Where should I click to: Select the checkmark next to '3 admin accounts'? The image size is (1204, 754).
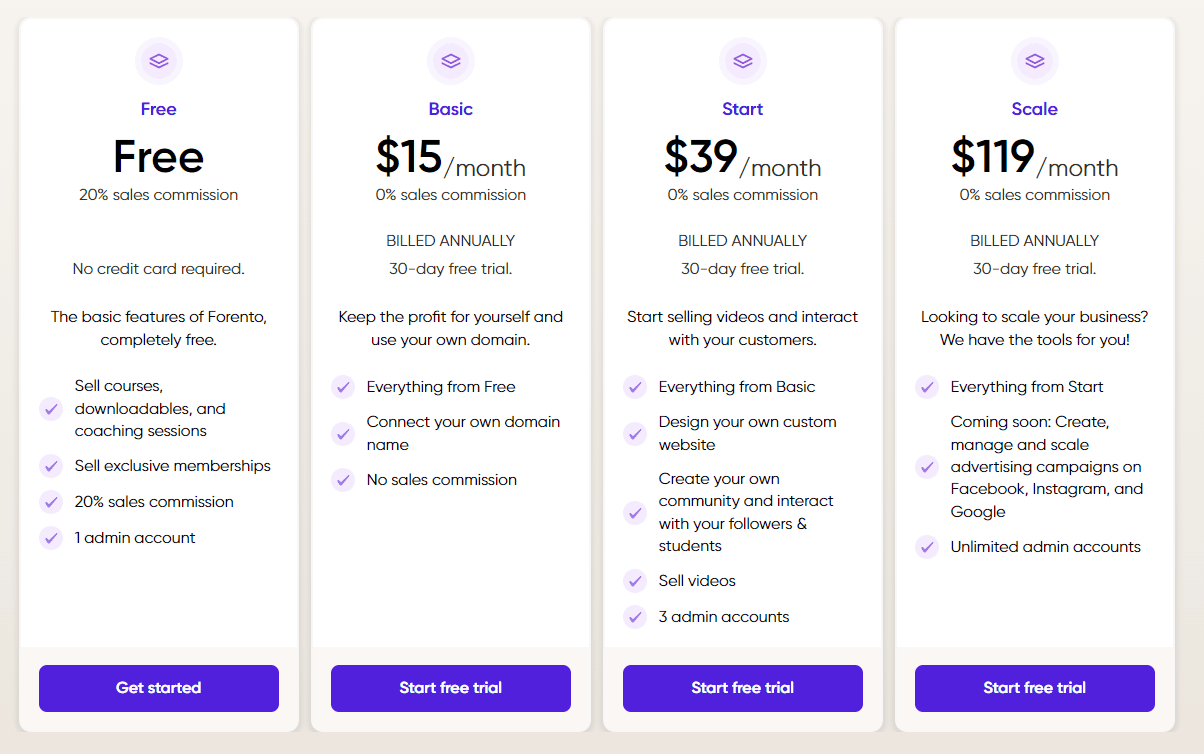(635, 617)
